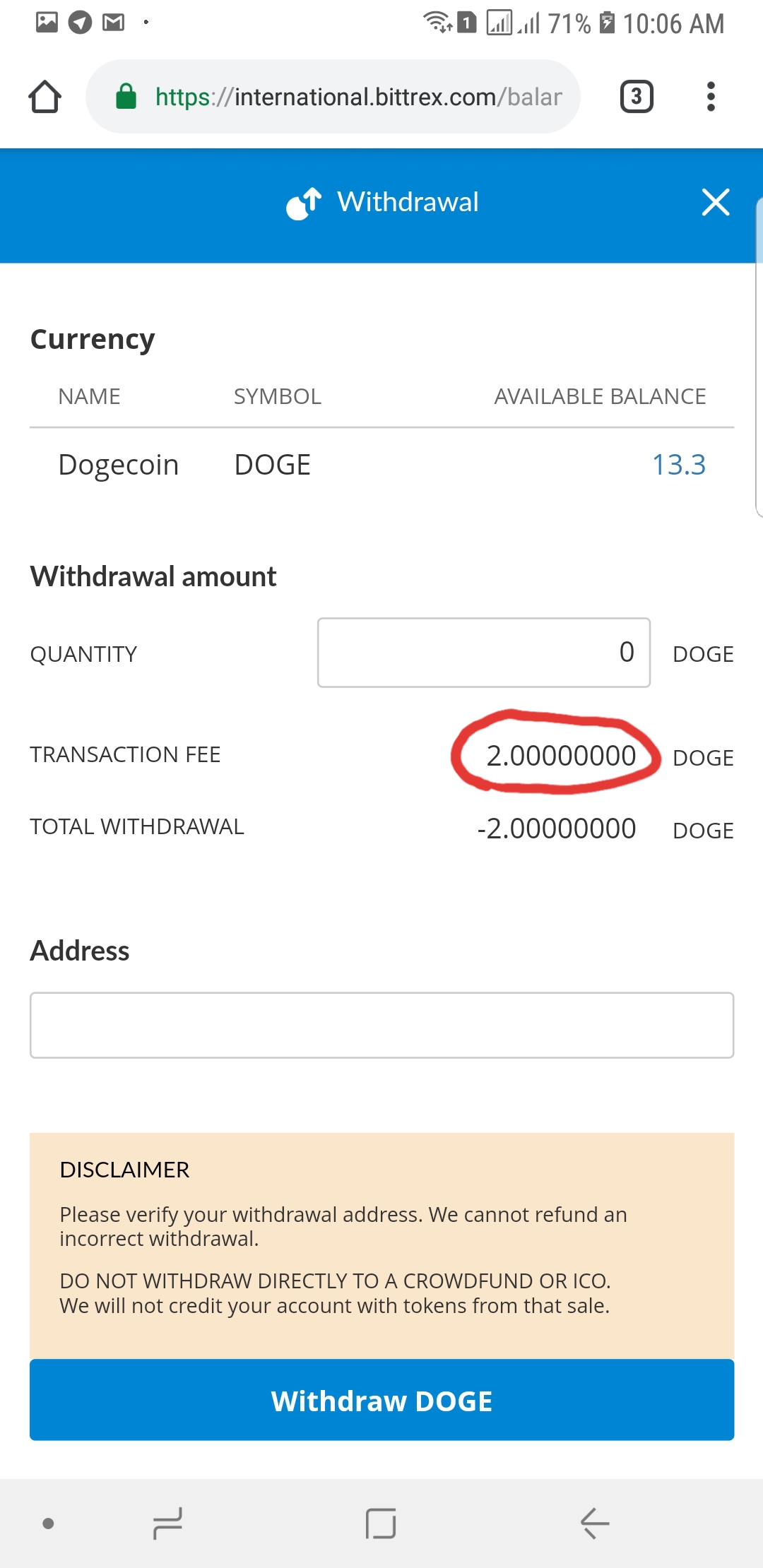Viewport: 763px width, 1568px height.
Task: Focus the withdrawal Address text box
Action: (381, 1025)
